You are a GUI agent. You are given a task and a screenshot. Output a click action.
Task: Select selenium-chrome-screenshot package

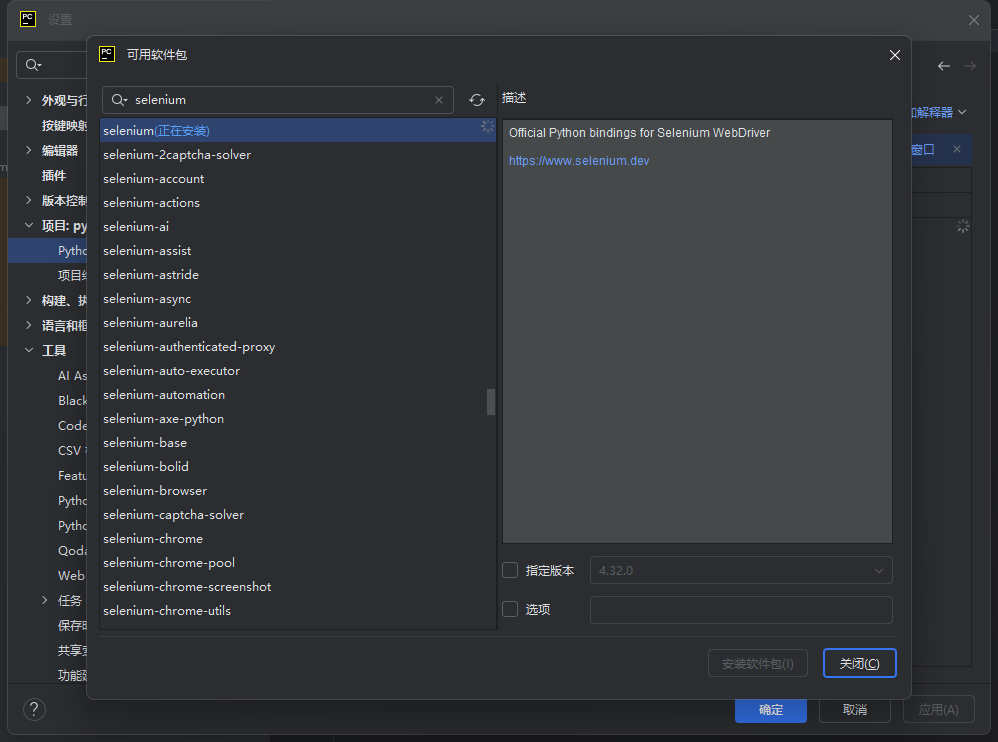pos(297,586)
